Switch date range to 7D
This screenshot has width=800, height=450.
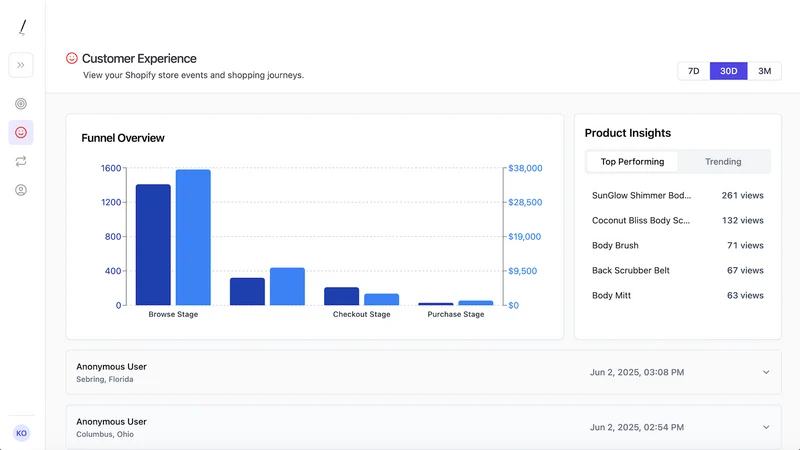[693, 71]
